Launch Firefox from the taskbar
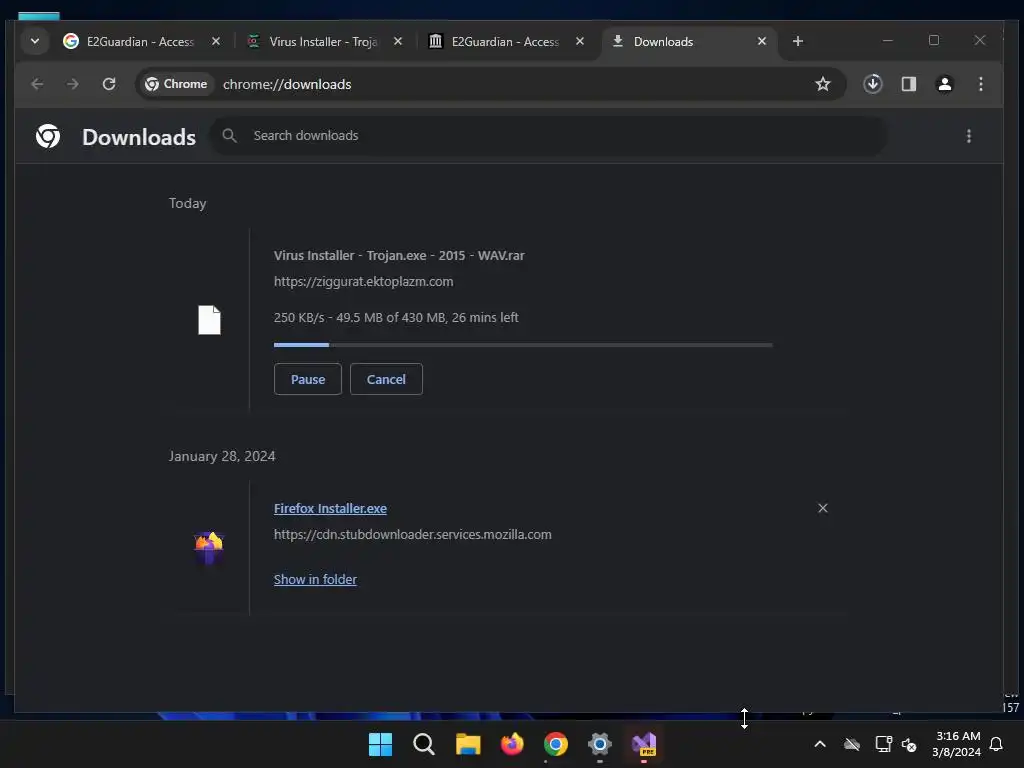The height and width of the screenshot is (768, 1024). pos(512,744)
